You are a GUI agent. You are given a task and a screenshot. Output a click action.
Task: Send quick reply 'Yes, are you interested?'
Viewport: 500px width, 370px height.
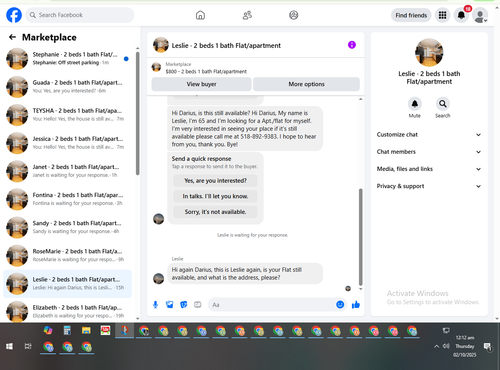click(x=215, y=181)
